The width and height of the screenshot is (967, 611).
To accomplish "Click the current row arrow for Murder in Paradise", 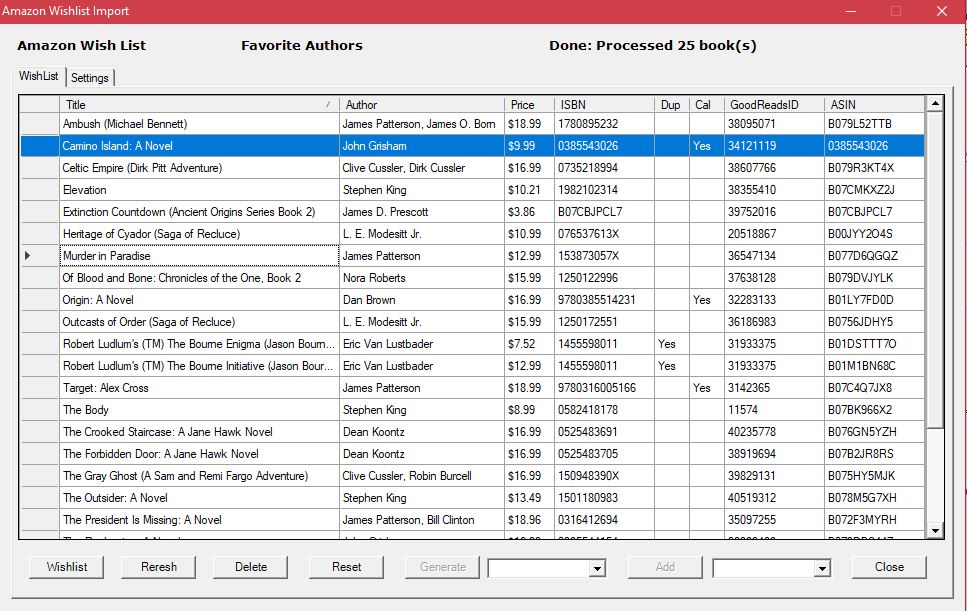I will 27,255.
